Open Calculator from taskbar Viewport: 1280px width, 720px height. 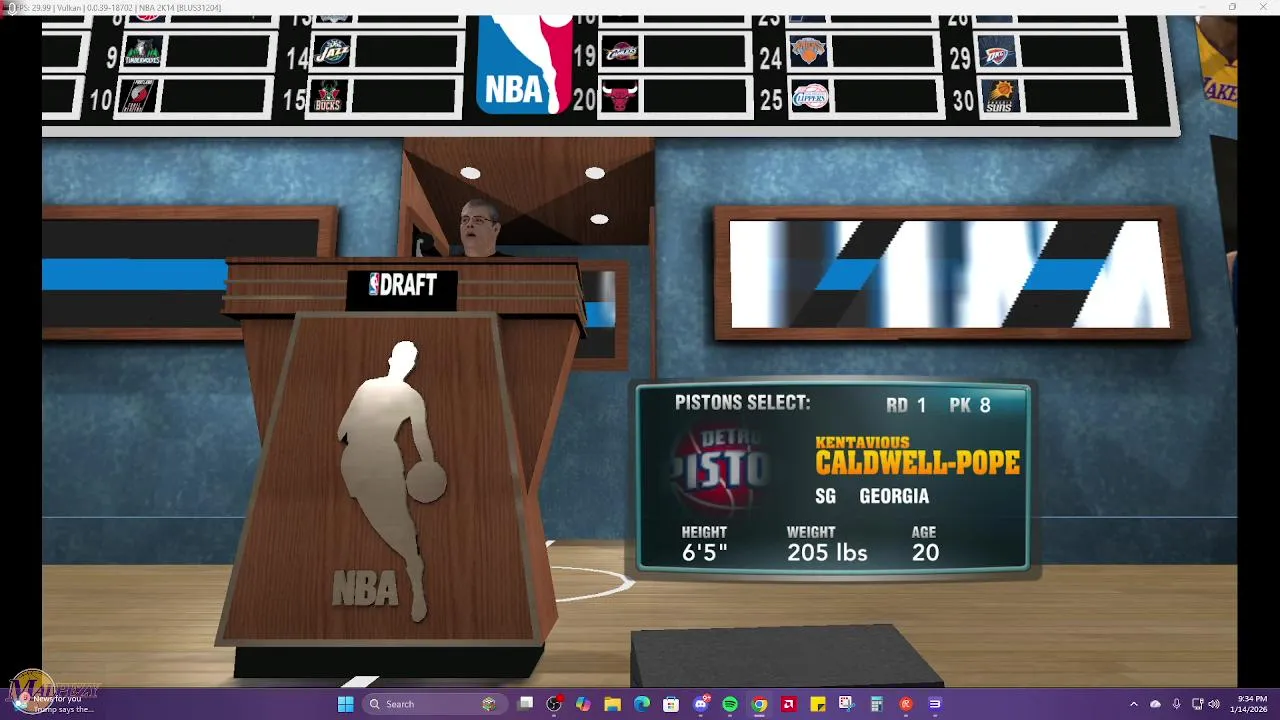point(876,704)
